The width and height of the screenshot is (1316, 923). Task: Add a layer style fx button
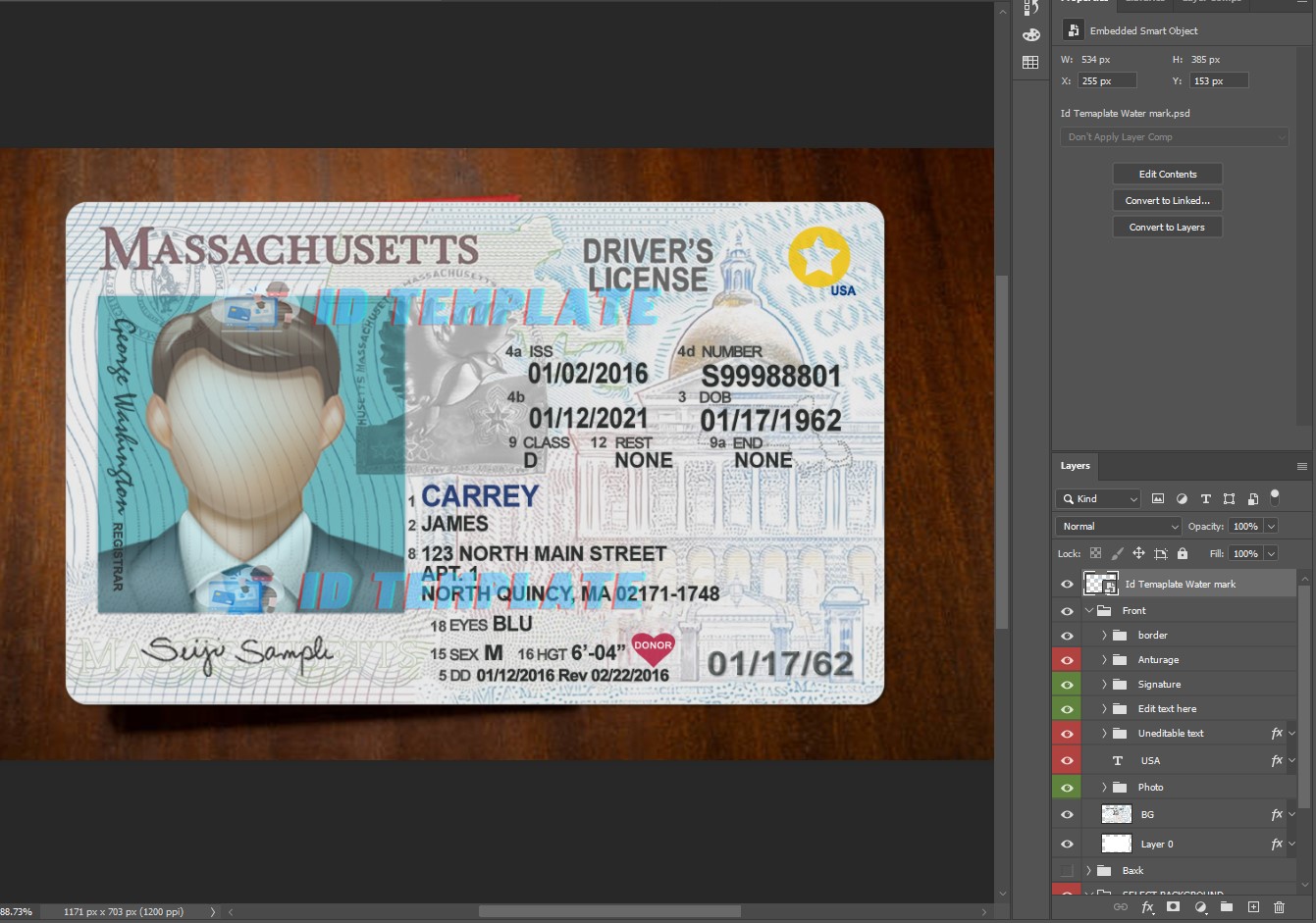tap(1147, 908)
